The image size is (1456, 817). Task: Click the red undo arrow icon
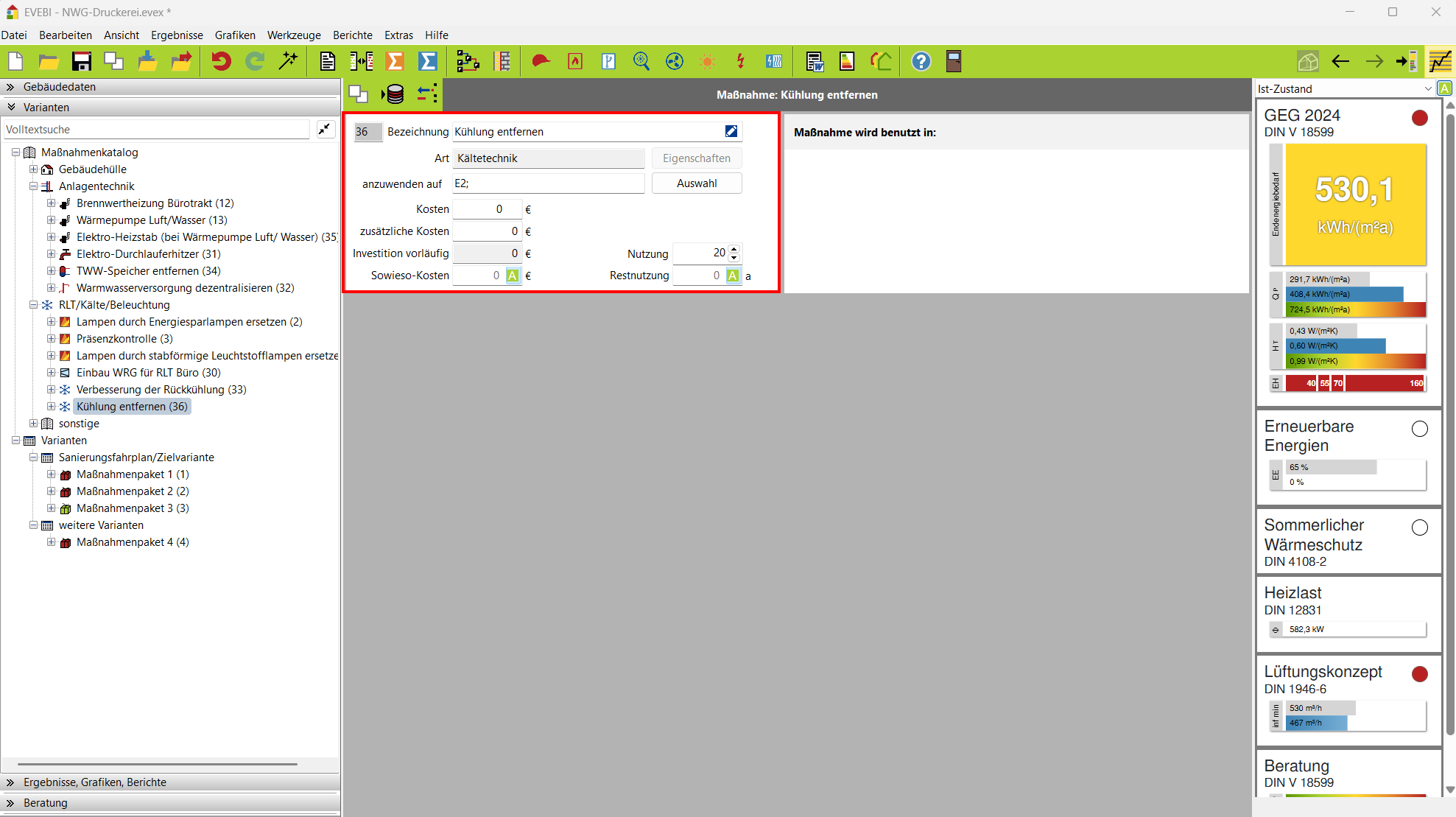(220, 62)
